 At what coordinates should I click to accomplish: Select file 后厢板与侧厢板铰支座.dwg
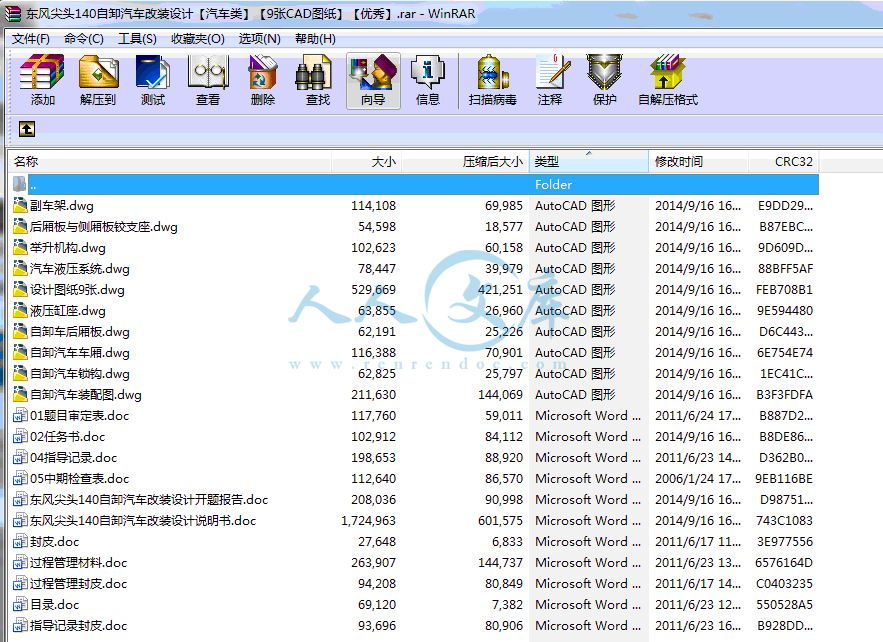click(x=104, y=226)
